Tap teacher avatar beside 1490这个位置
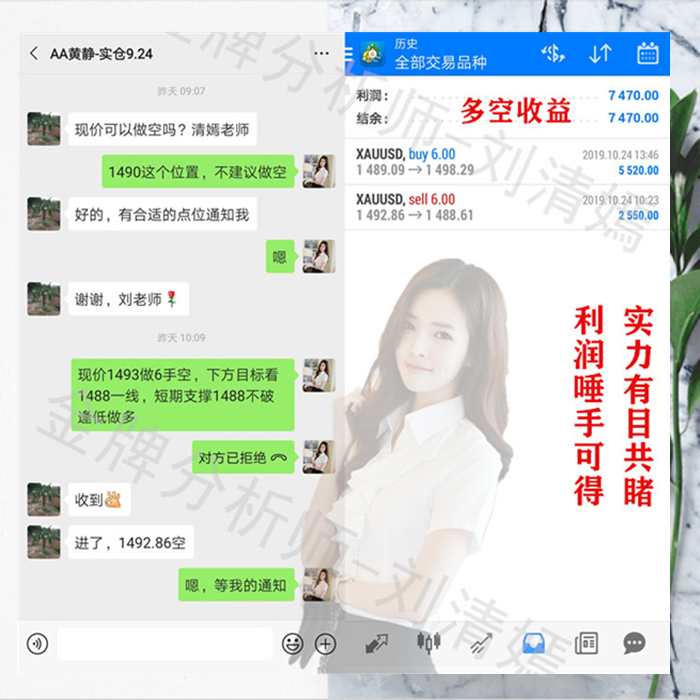 pos(319,171)
